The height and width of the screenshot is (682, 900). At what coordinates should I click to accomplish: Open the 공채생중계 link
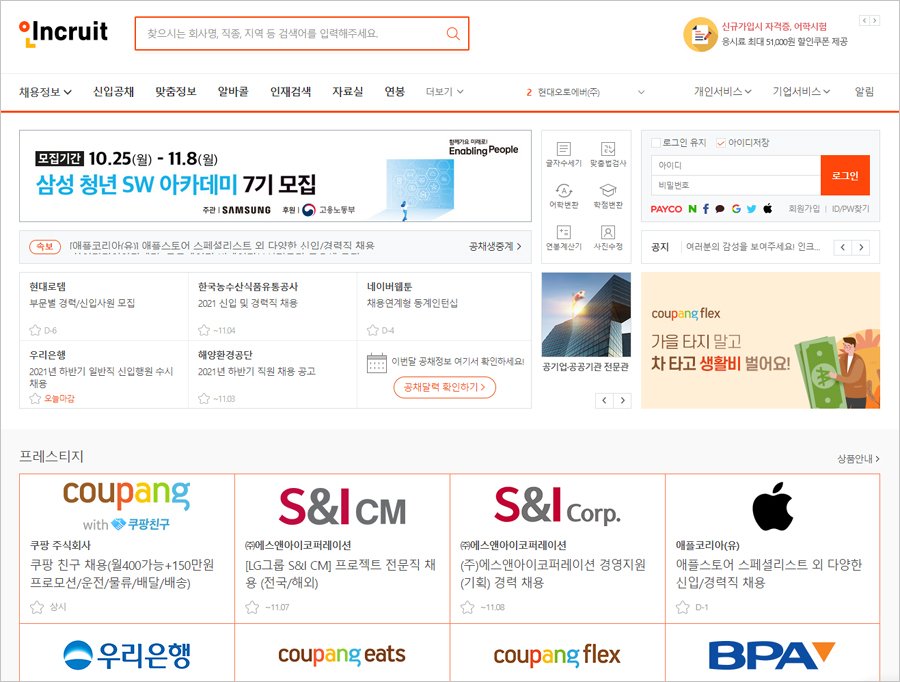(x=495, y=246)
